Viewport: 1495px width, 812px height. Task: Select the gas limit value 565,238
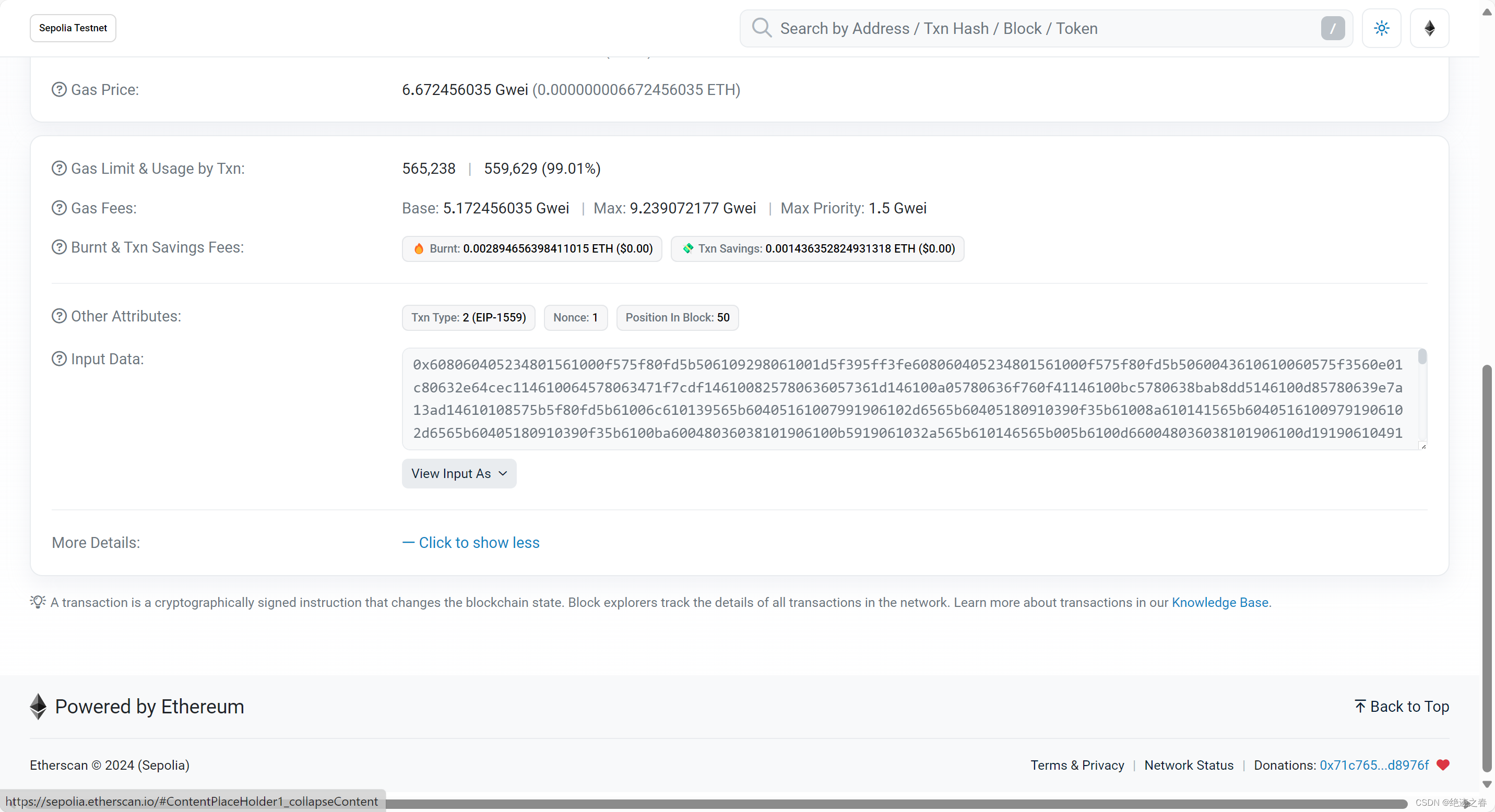(429, 168)
